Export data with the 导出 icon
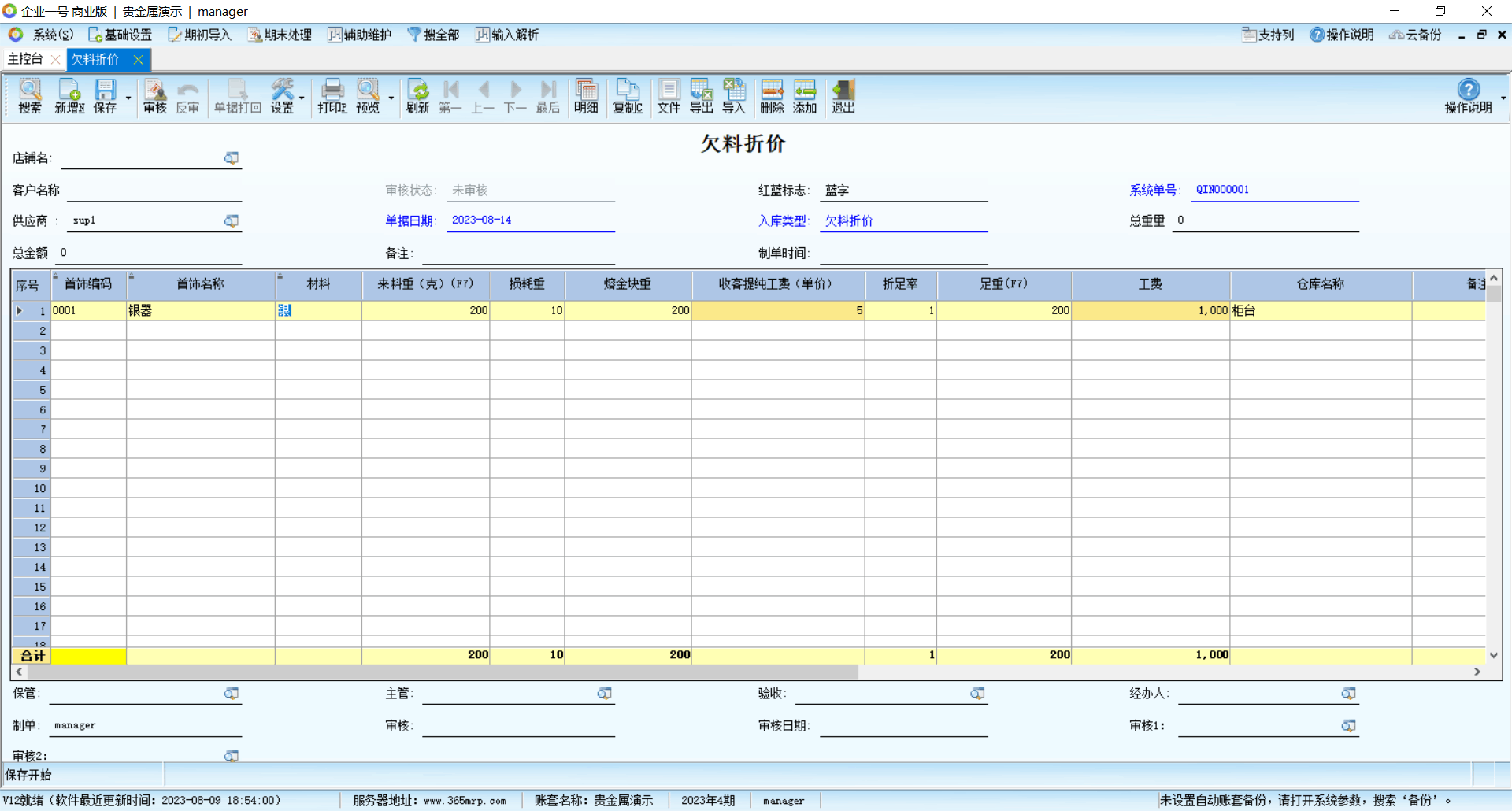 701,97
